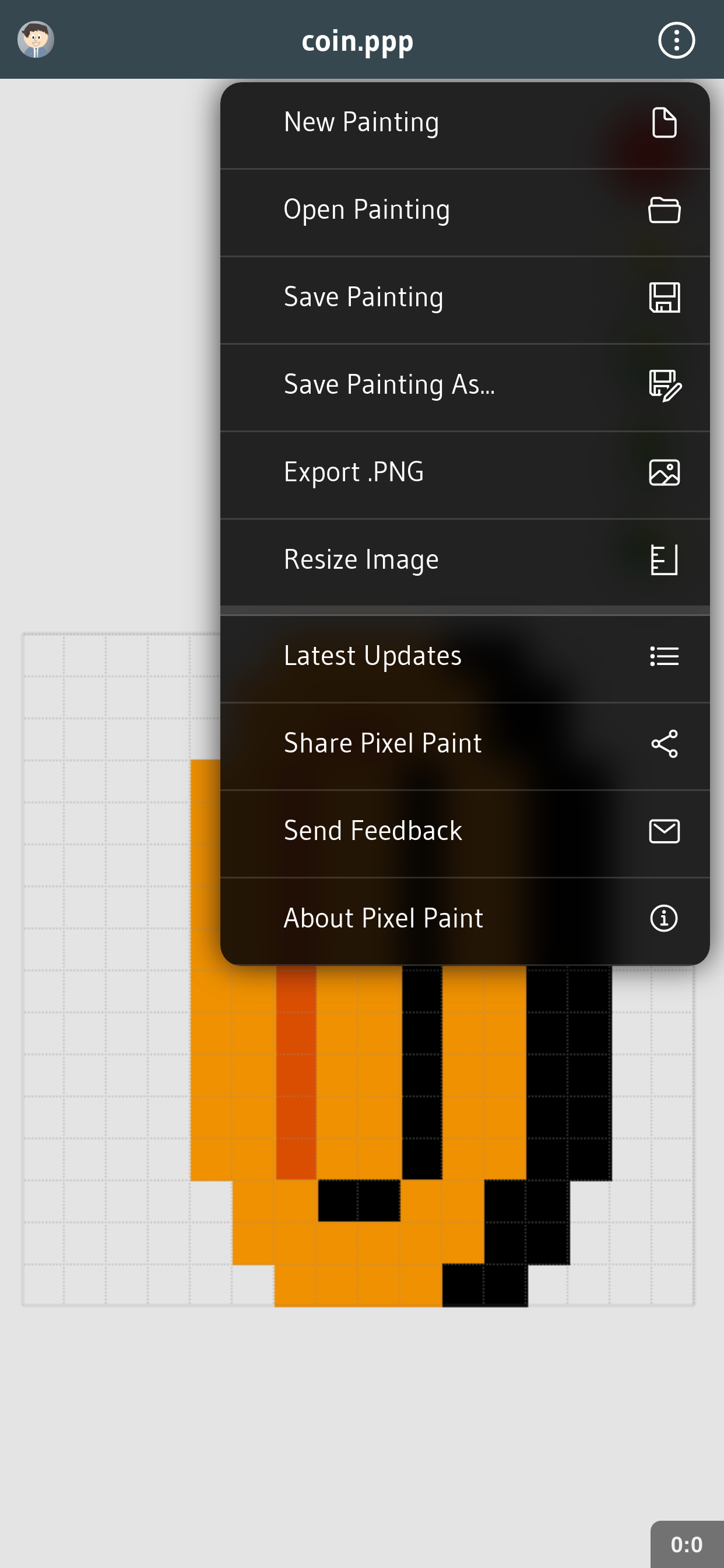Click the Save Painting As pencil icon
The image size is (724, 1568).
(665, 386)
